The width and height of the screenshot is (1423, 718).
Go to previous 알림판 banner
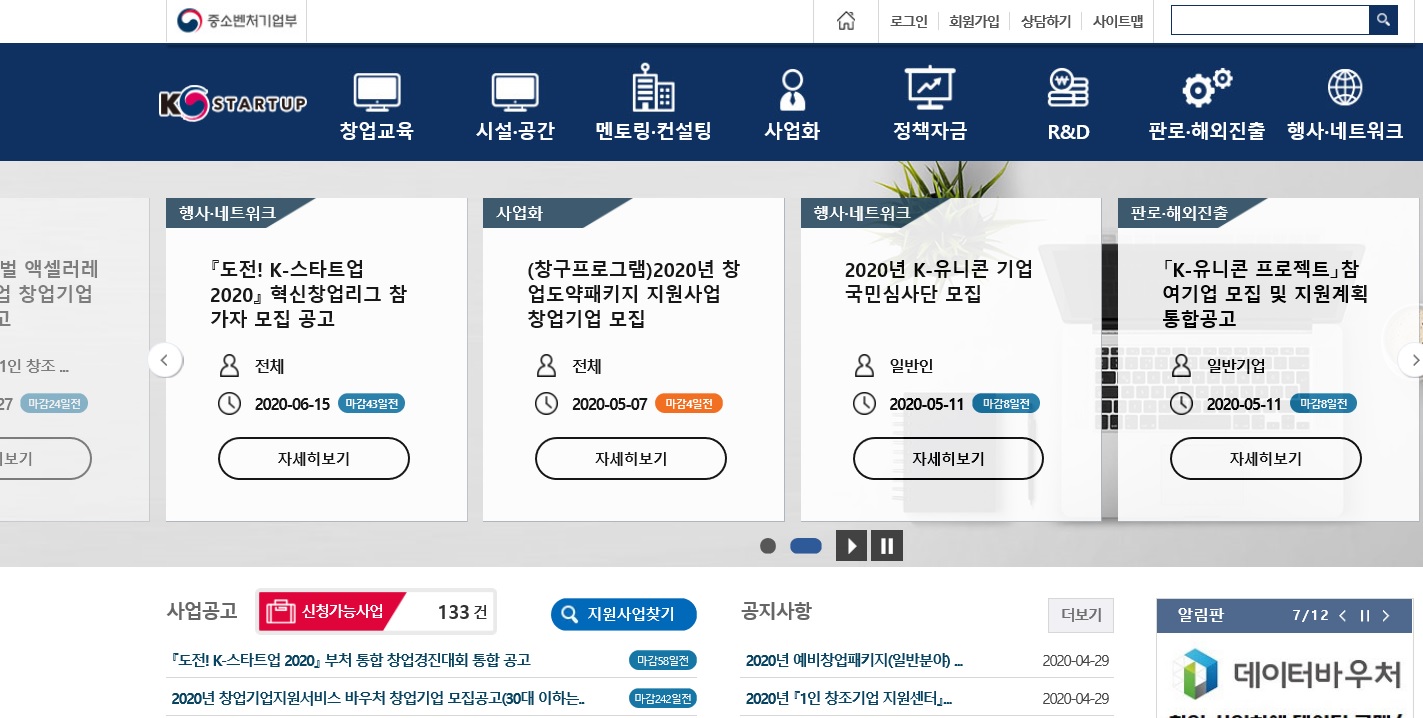(x=1342, y=616)
